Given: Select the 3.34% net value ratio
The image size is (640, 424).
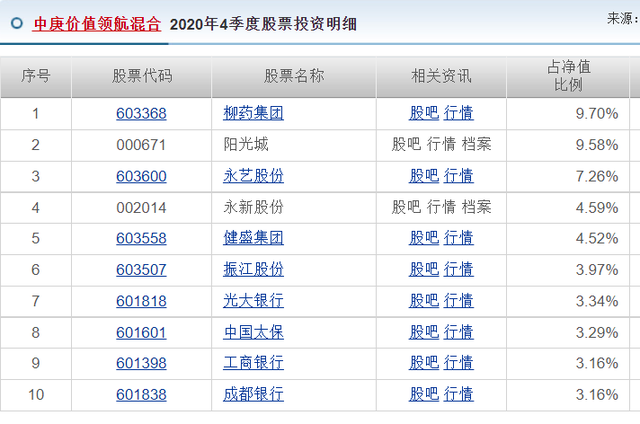Looking at the screenshot, I should point(597,301).
